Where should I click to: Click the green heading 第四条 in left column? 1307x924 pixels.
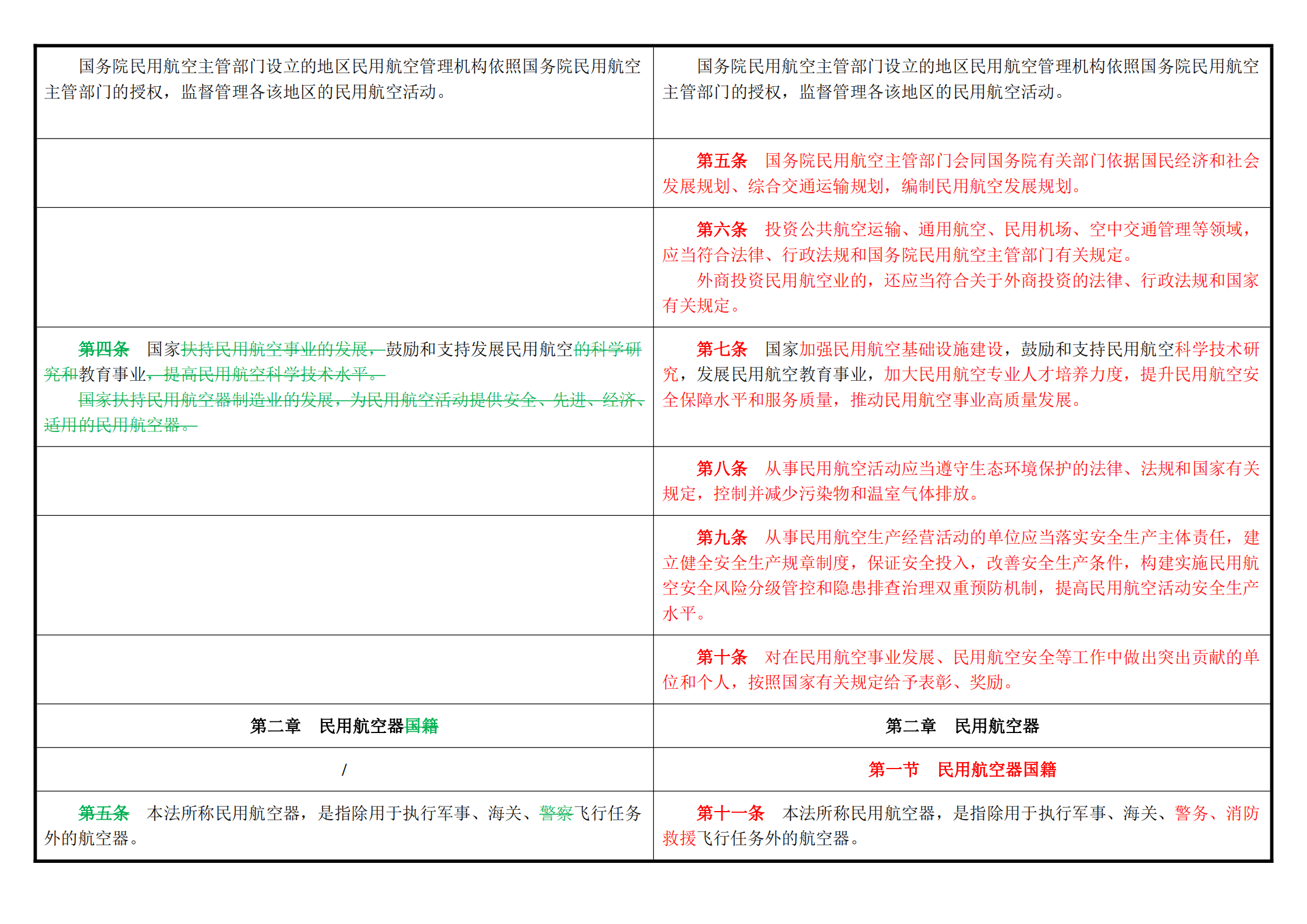(x=104, y=349)
